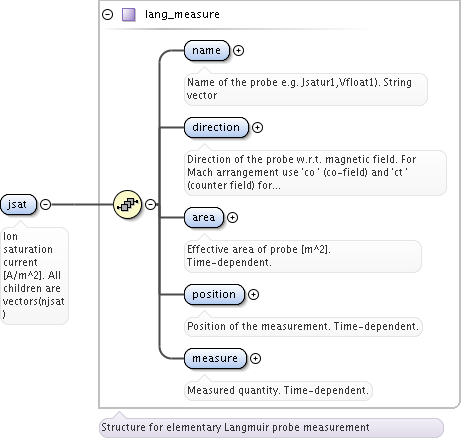Screen dimensions: 462x441
Task: Click the yellow sequence compositor icon
Action: 128,204
